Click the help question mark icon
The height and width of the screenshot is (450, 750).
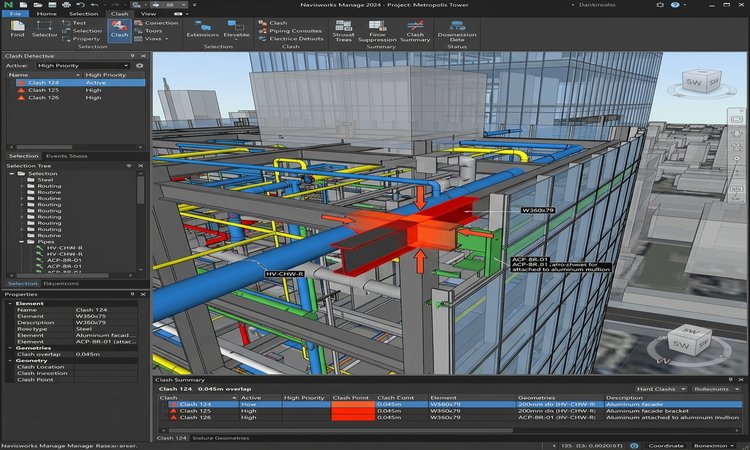pyautogui.click(x=675, y=5)
